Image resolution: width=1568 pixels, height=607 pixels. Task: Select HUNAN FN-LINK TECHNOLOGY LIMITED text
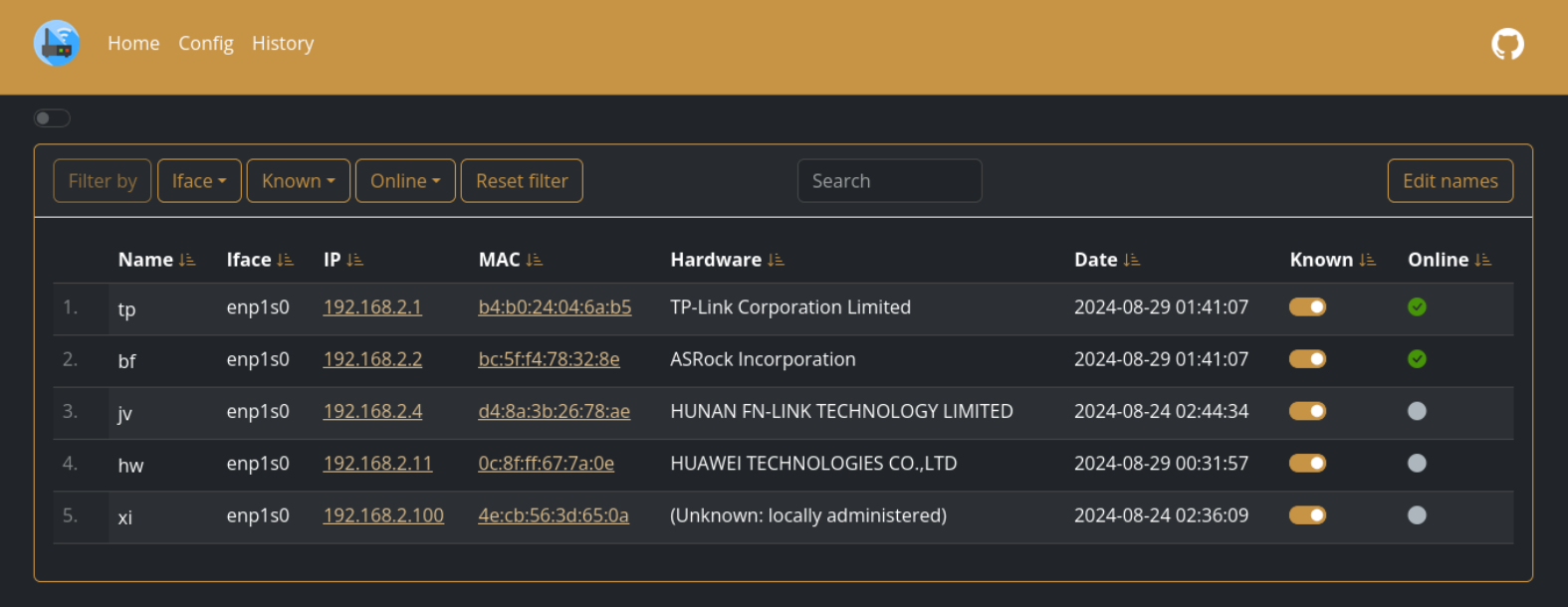pyautogui.click(x=841, y=411)
